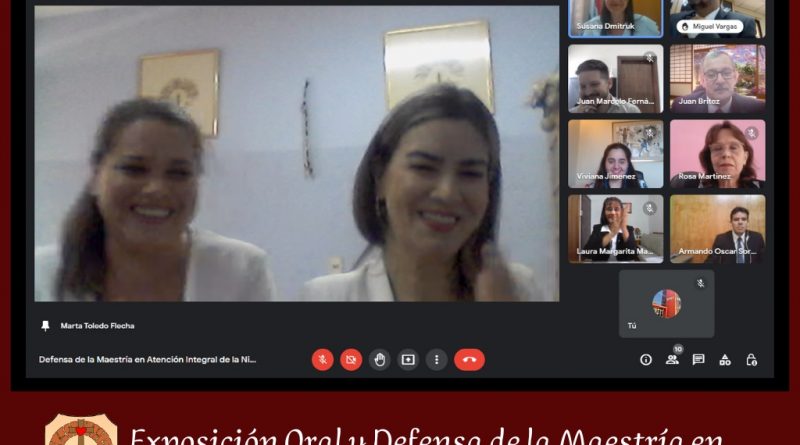The image size is (800, 445).
Task: Click your own self-view tile labeled Tú
Action: 666,304
